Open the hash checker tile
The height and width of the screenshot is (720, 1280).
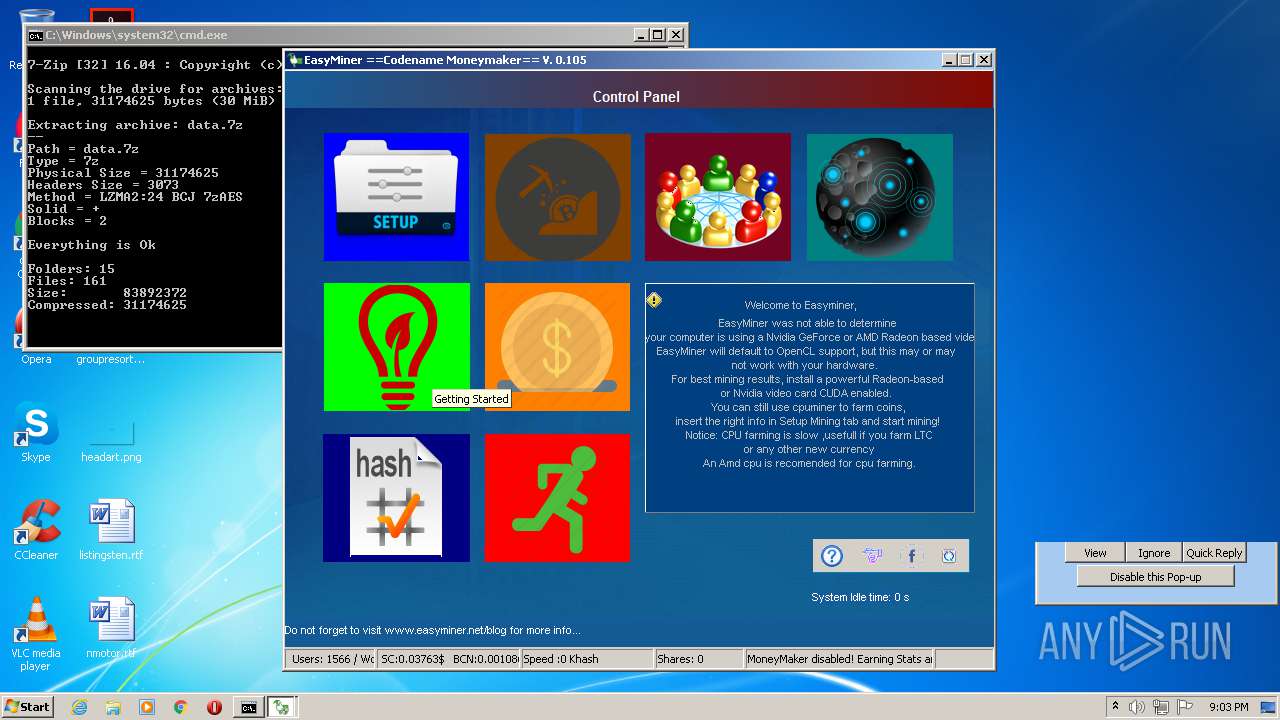click(x=396, y=497)
